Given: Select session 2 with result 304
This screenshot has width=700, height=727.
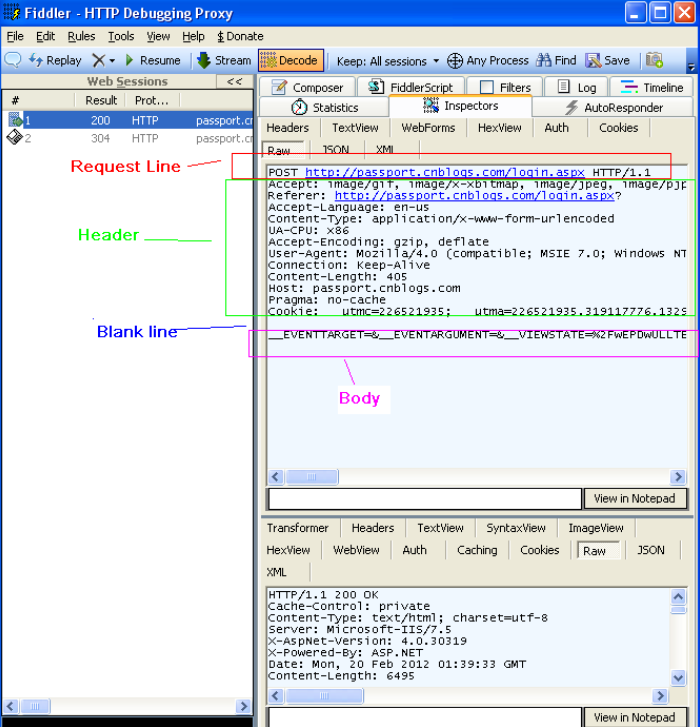Looking at the screenshot, I should [x=128, y=138].
